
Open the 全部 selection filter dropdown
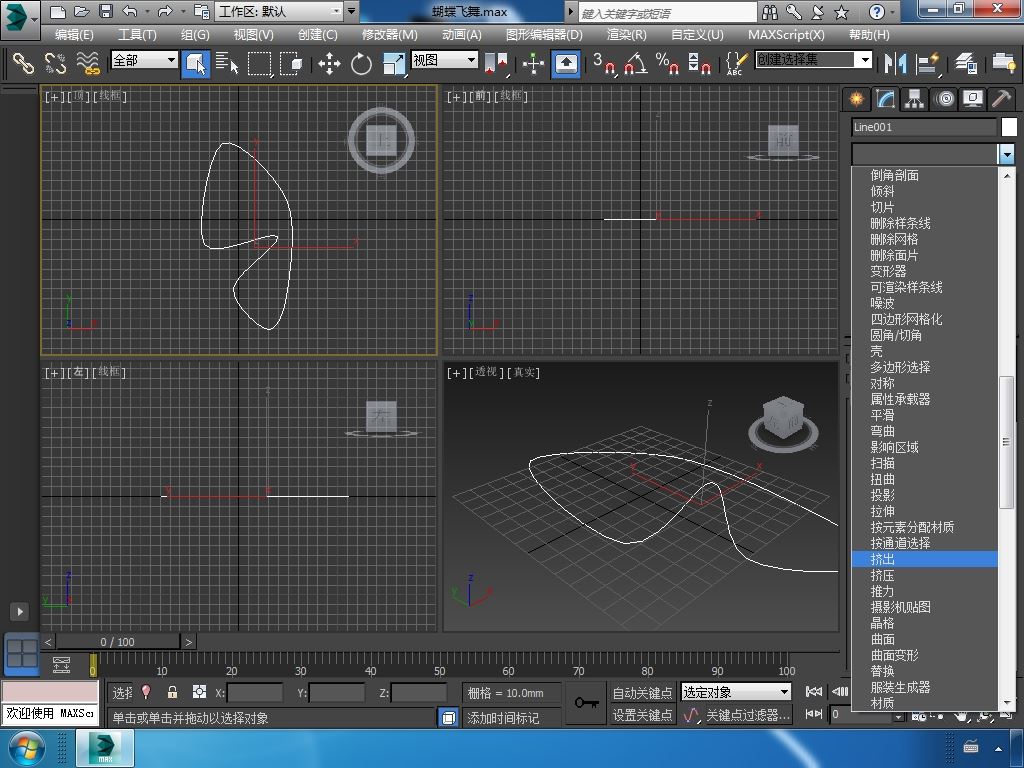point(144,60)
